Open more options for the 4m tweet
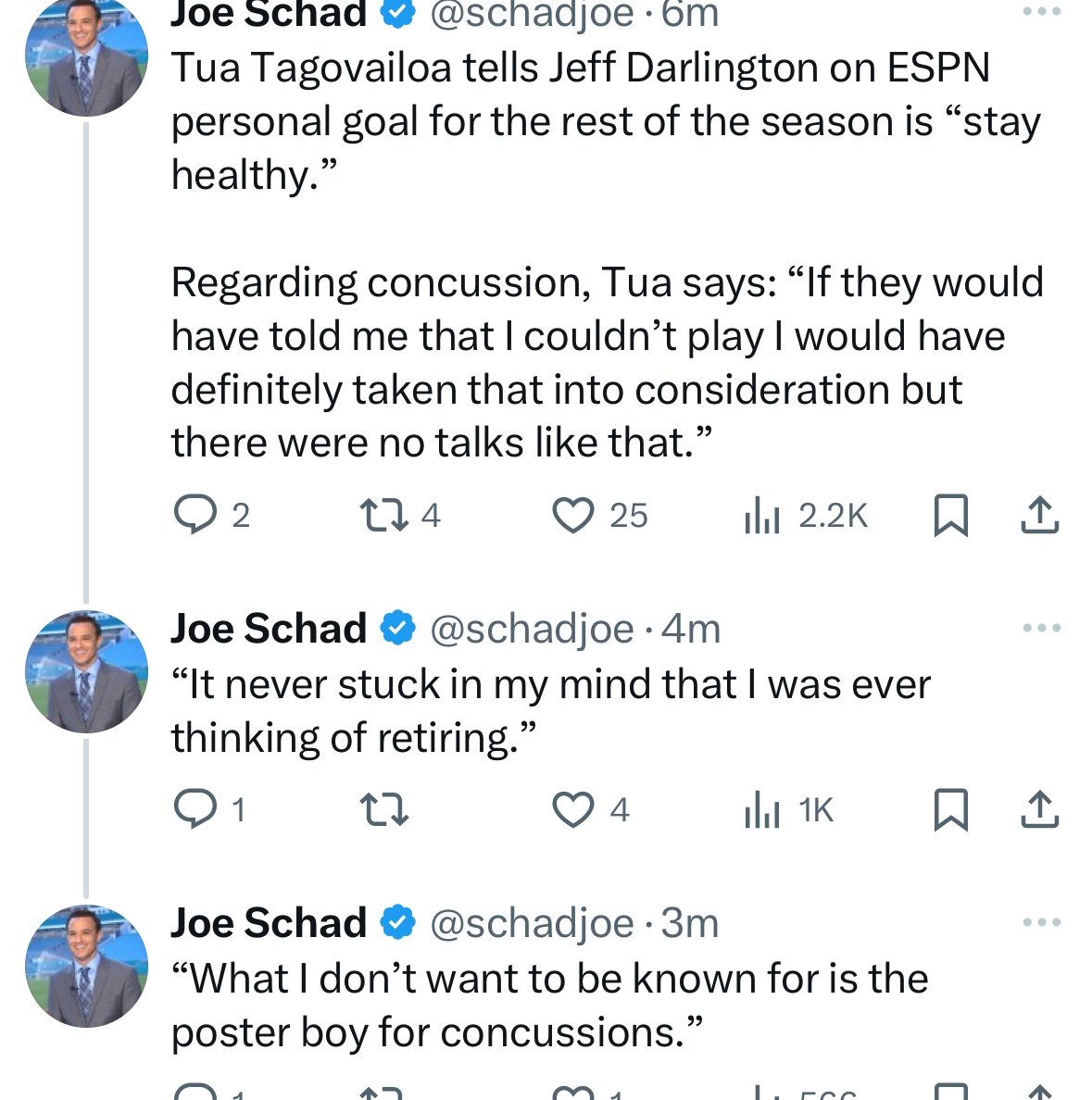The width and height of the screenshot is (1092, 1100). (x=1041, y=629)
